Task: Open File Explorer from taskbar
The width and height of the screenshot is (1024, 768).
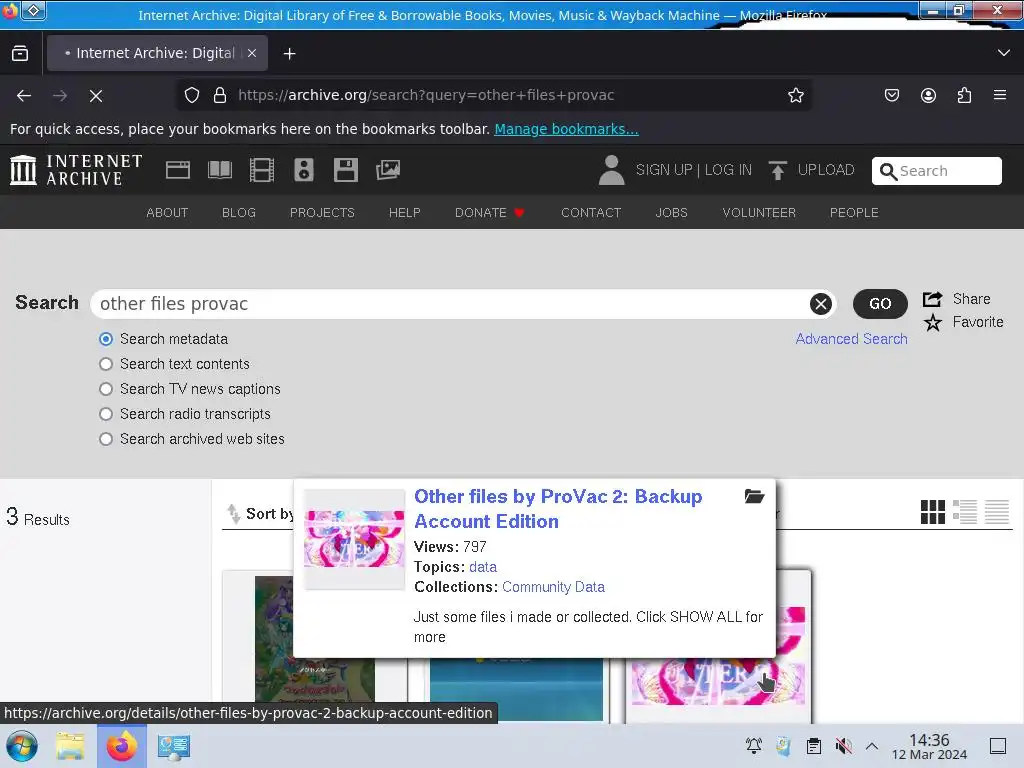Action: 70,746
